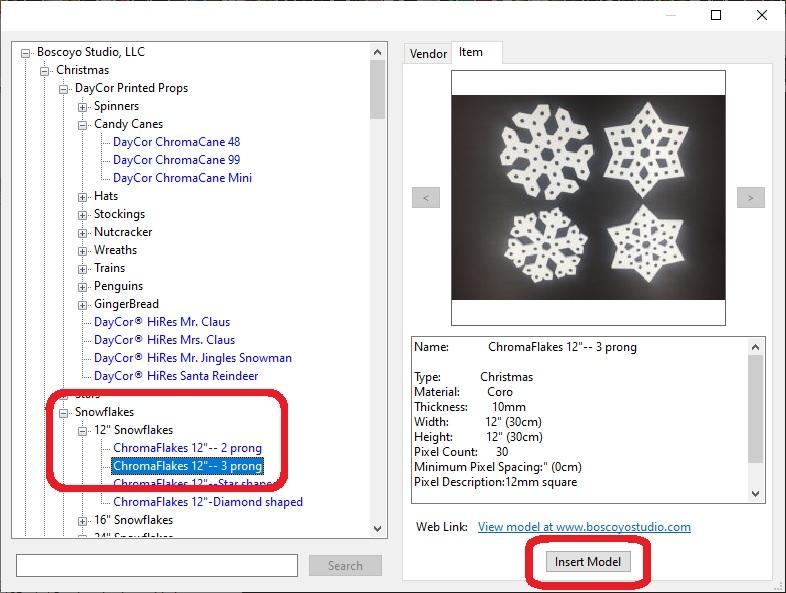Expand the Spinners node
Viewport: 786px width, 593px height.
(82, 107)
